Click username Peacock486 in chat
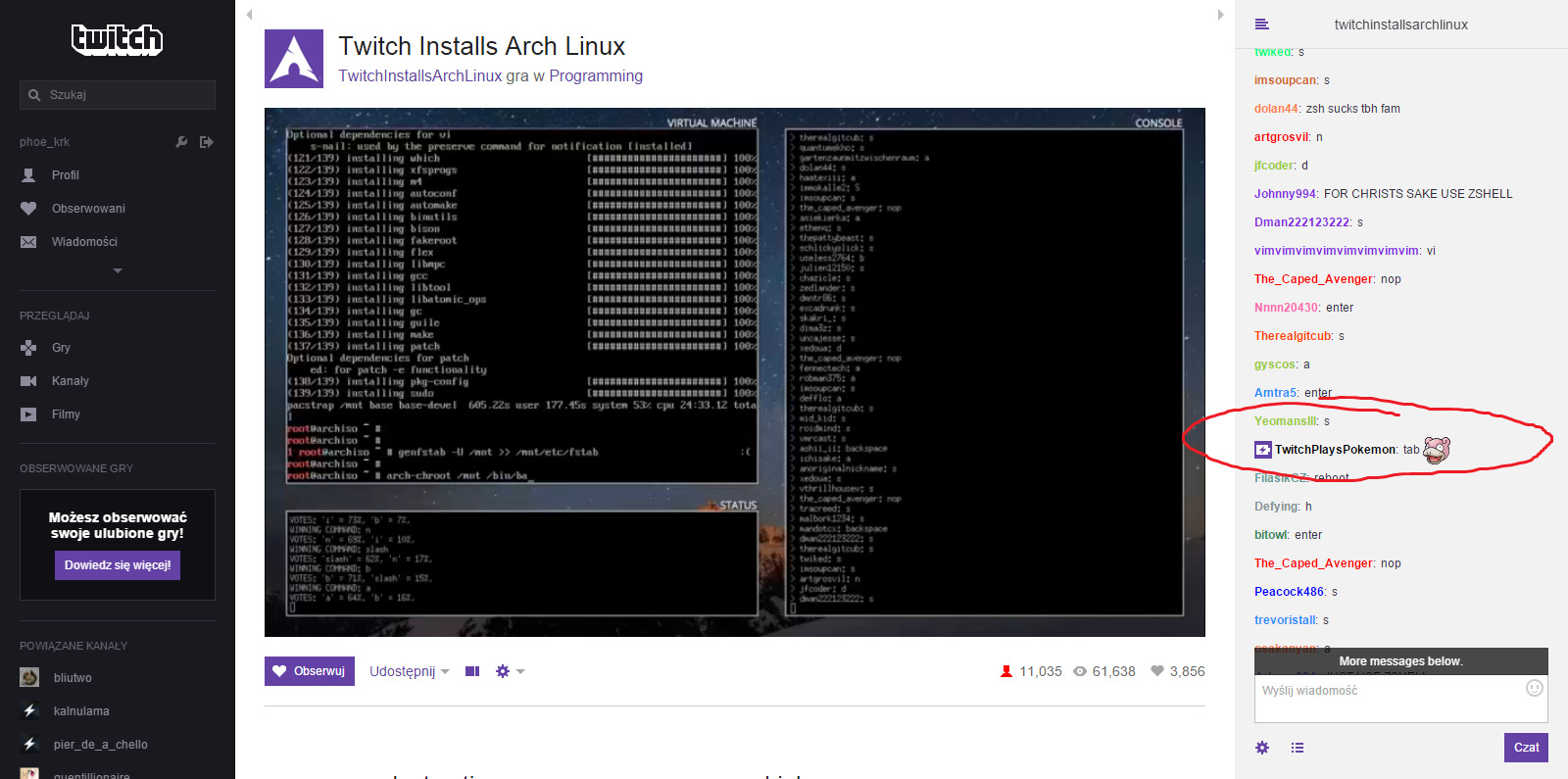1568x779 pixels. 1290,592
